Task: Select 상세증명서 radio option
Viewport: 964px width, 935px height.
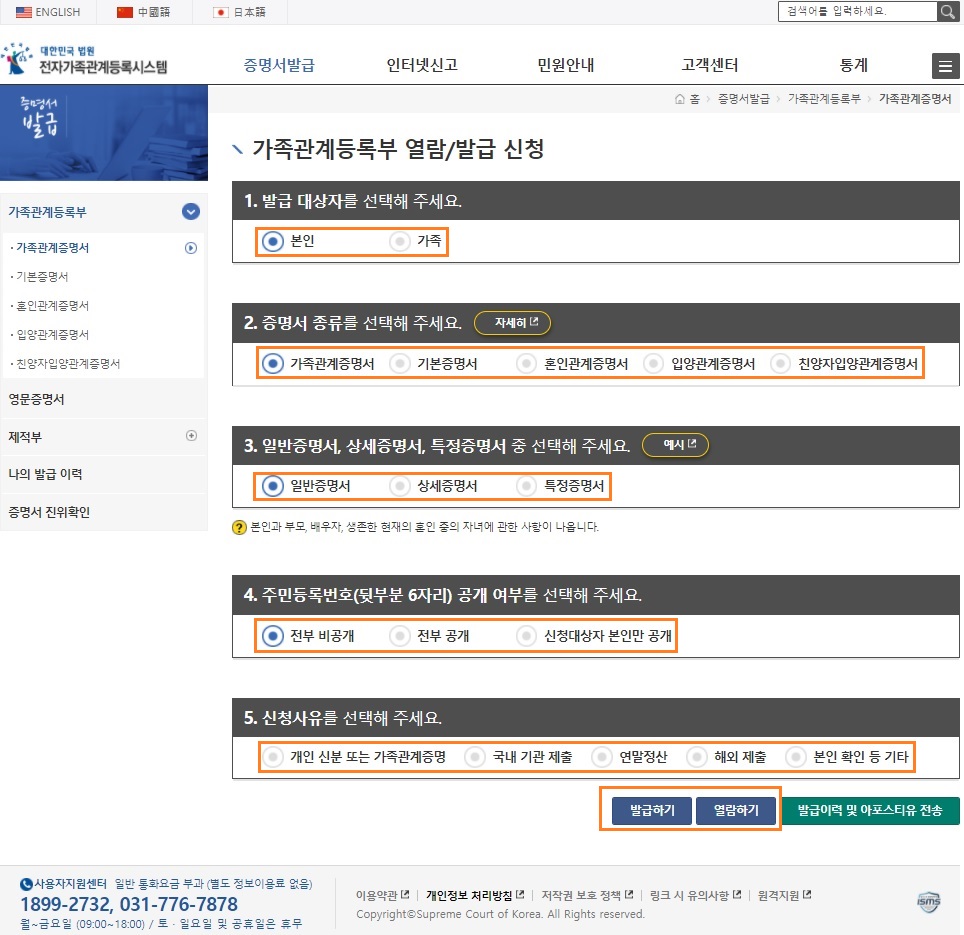Action: [x=400, y=486]
